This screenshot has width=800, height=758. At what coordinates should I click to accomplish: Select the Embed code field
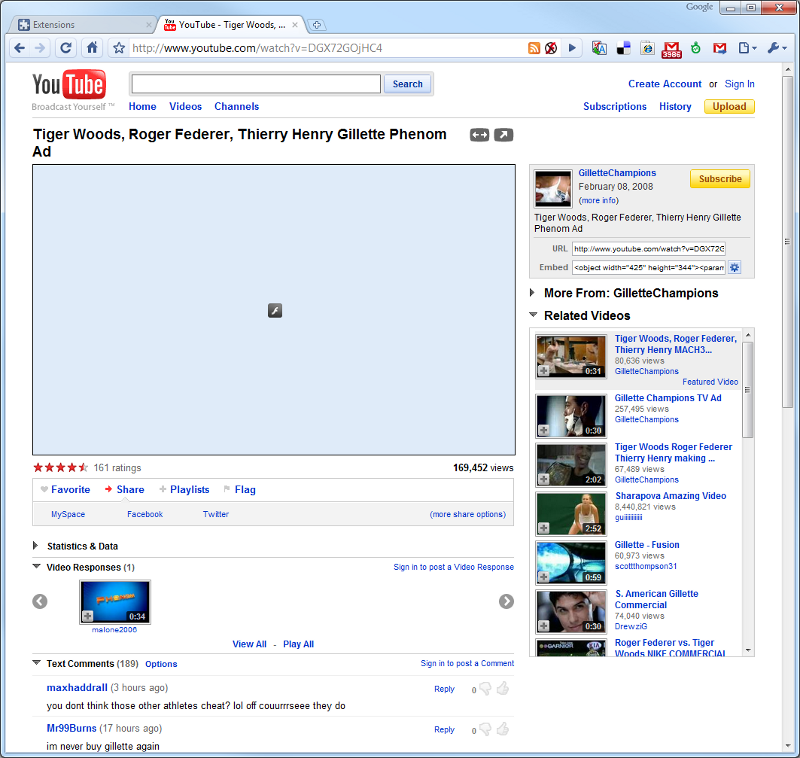click(x=648, y=267)
